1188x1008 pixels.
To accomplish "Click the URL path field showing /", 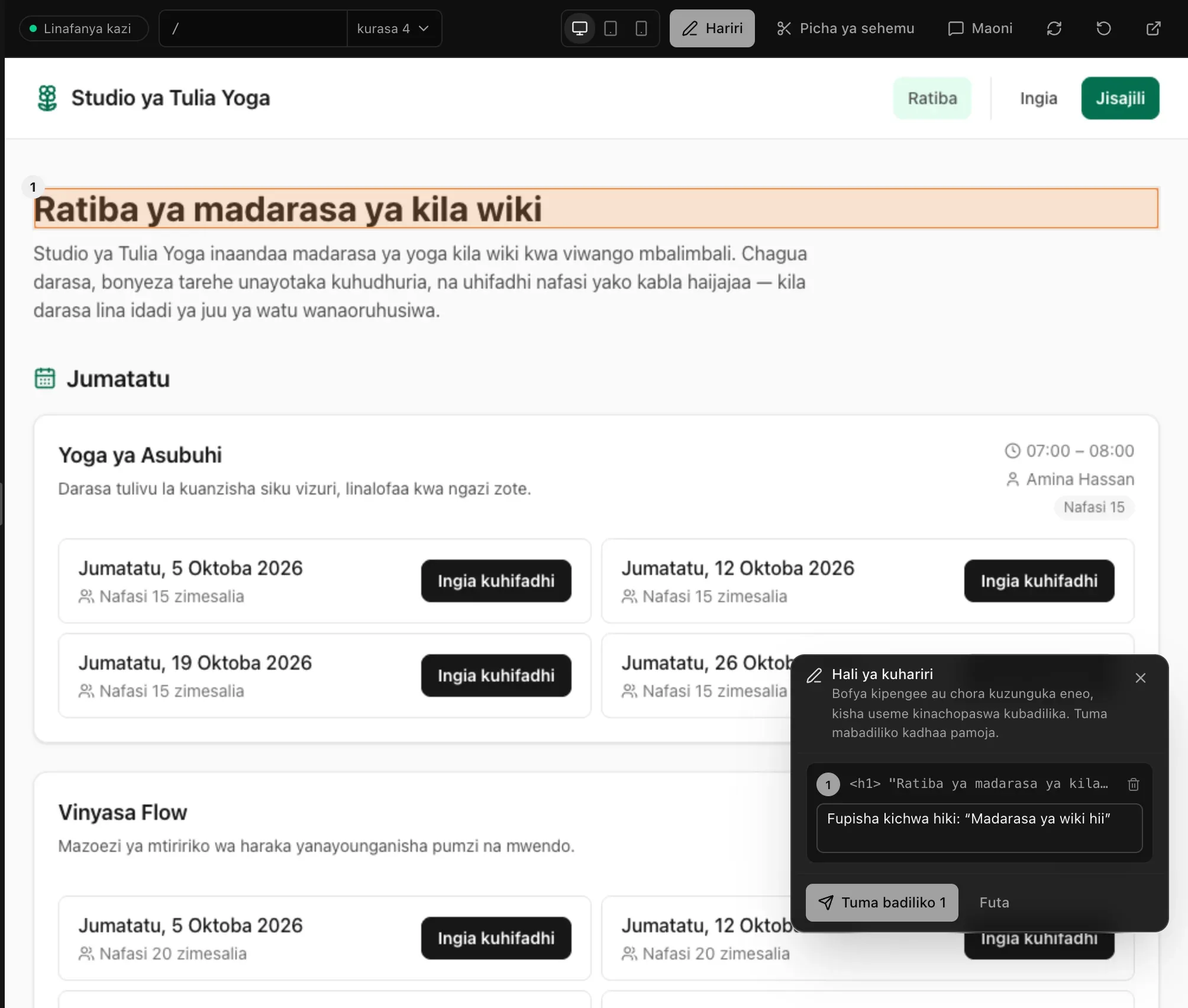I will click(x=253, y=28).
